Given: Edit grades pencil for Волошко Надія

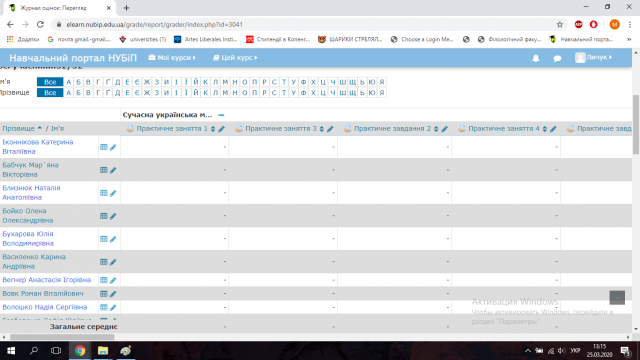Looking at the screenshot, I should pos(113,307).
